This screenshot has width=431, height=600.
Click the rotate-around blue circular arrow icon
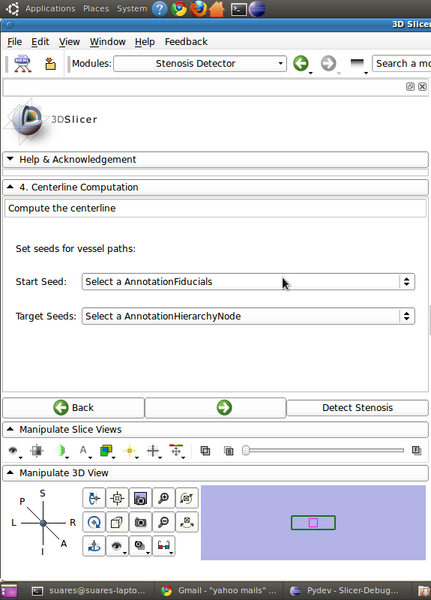pyautogui.click(x=94, y=522)
